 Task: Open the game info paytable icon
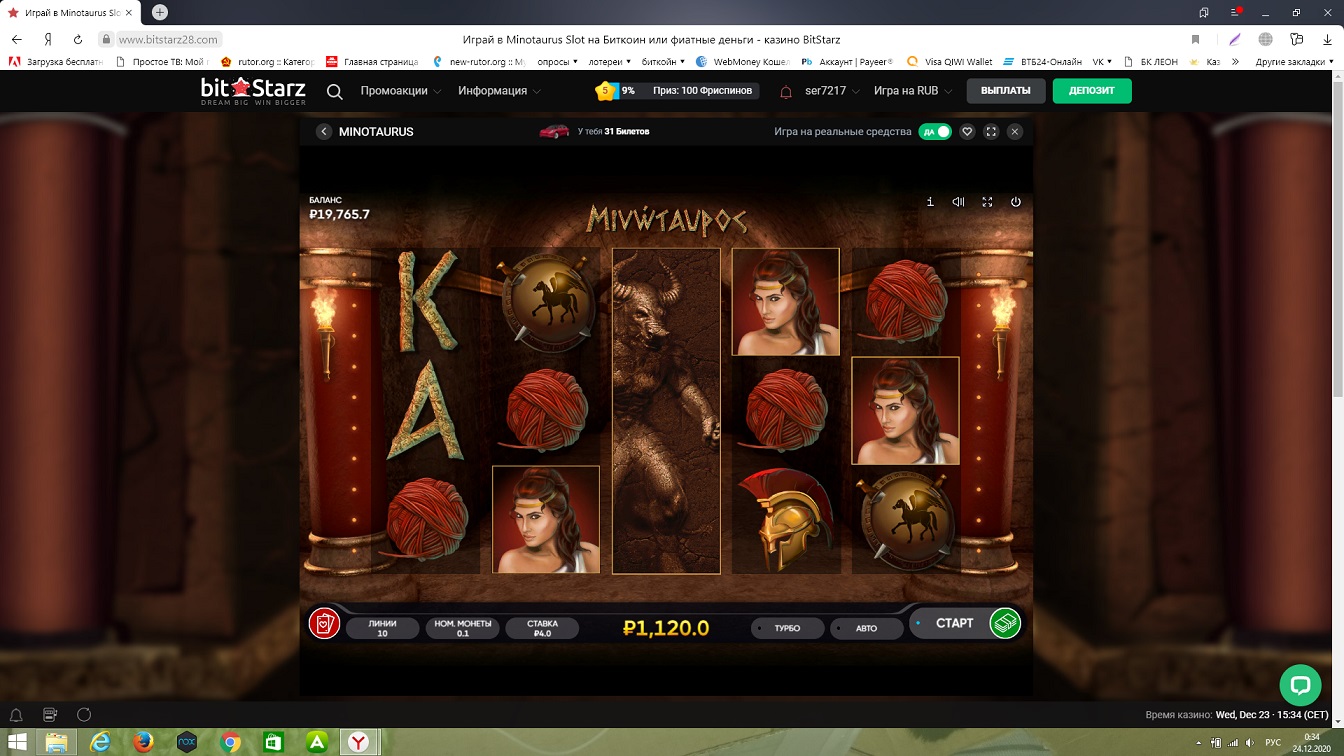pos(930,202)
